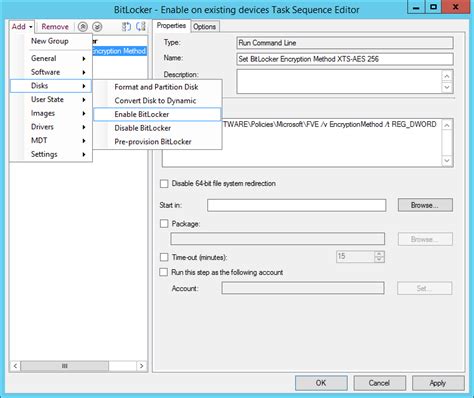Click the tree horizontal scrollbar thumb
The image size is (474, 398).
tap(65, 366)
